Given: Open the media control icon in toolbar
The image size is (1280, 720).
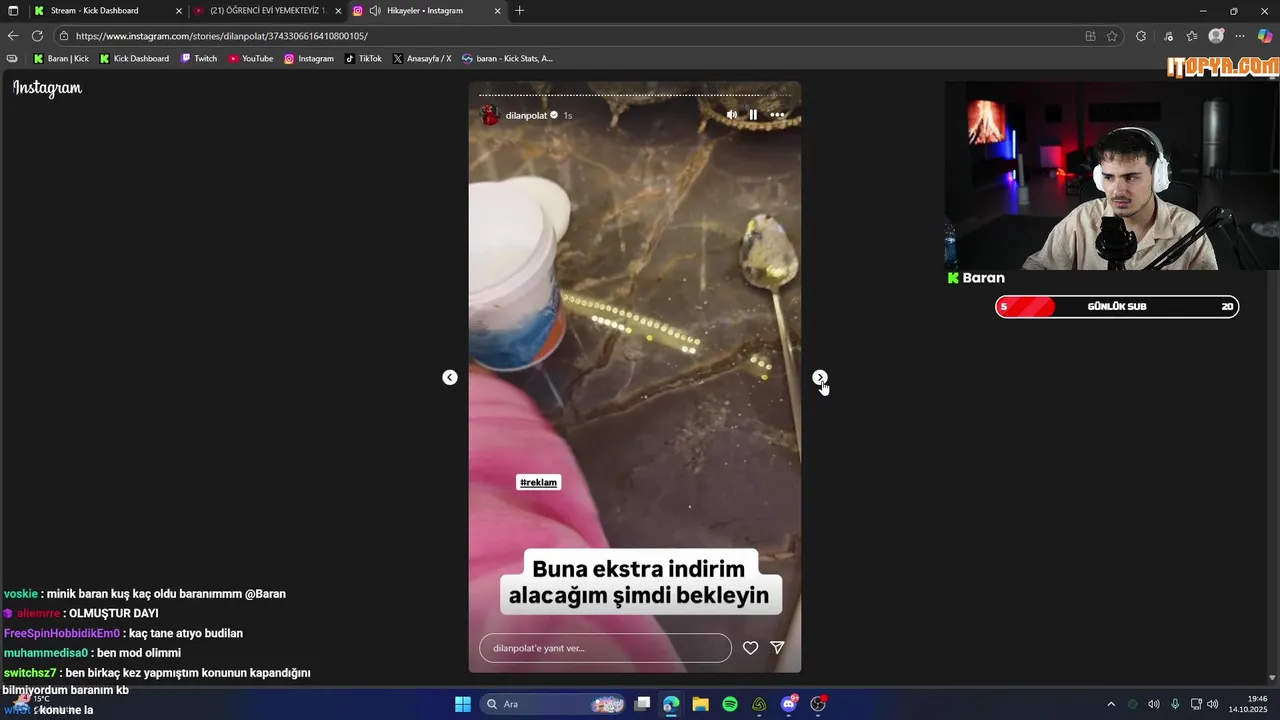Looking at the screenshot, I should (x=1168, y=36).
